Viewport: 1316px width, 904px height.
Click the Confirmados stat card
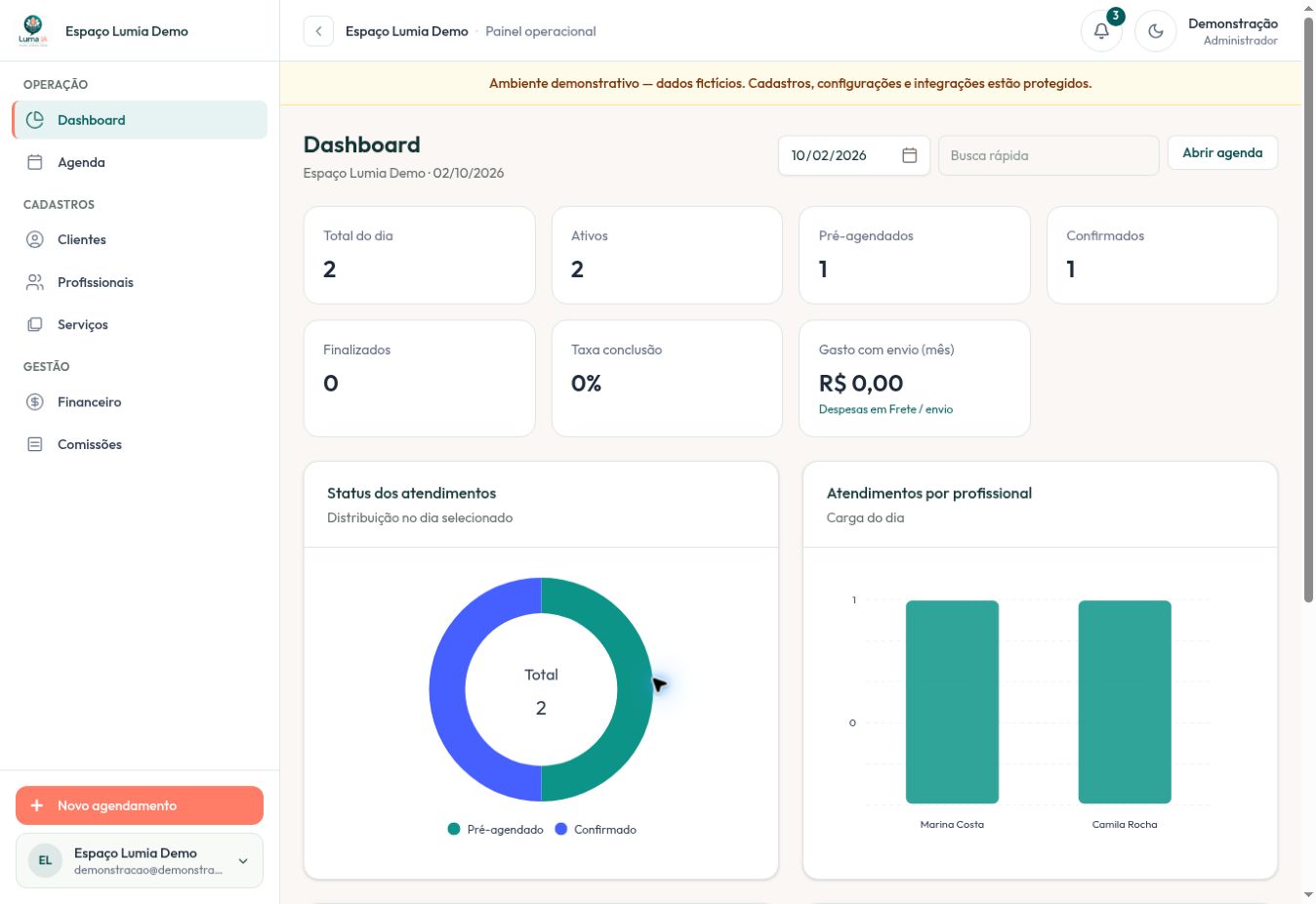[x=1162, y=255]
